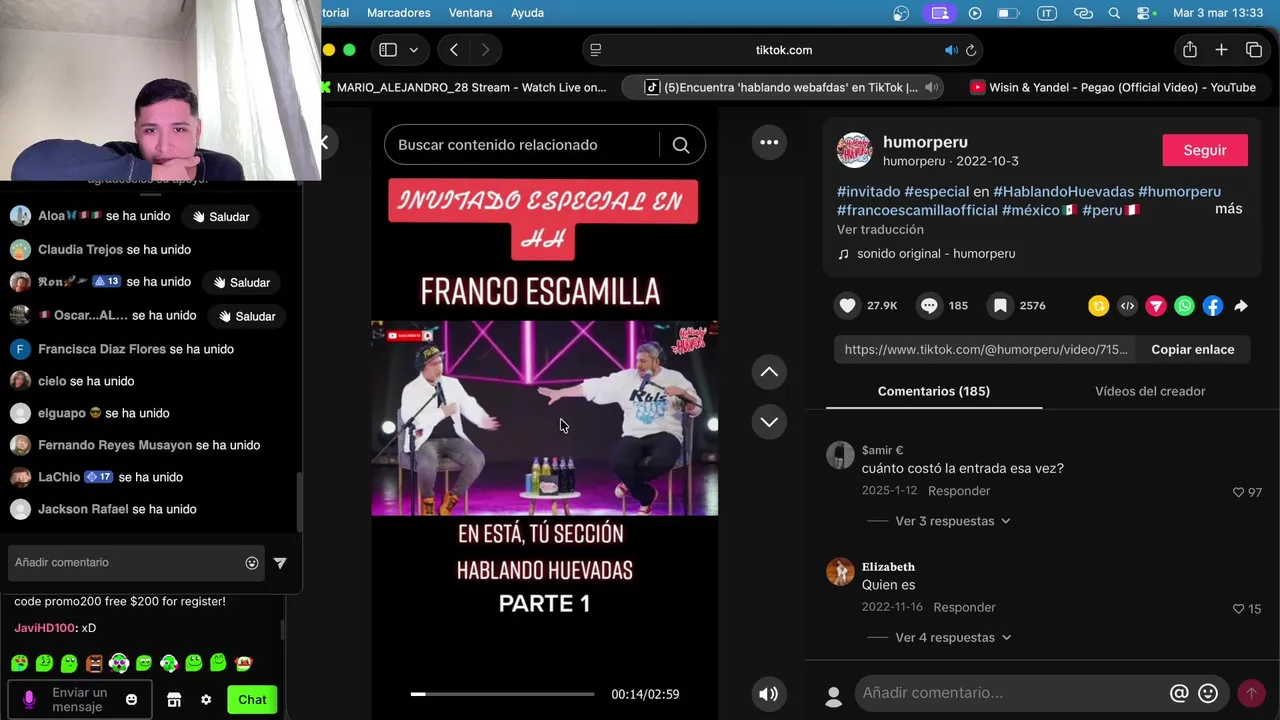Expand 'Ver 4 respuestas'
The width and height of the screenshot is (1280, 720).
(x=952, y=638)
